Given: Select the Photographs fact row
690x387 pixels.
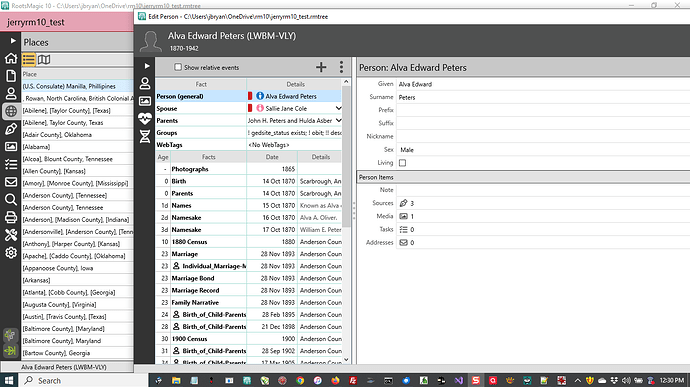Looking at the screenshot, I should [249, 169].
